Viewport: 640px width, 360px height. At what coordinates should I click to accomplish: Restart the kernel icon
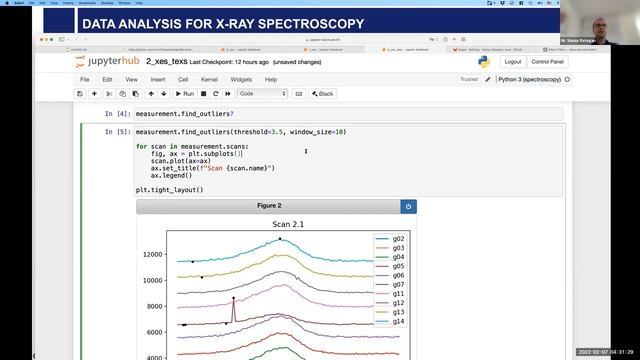[x=216, y=94]
